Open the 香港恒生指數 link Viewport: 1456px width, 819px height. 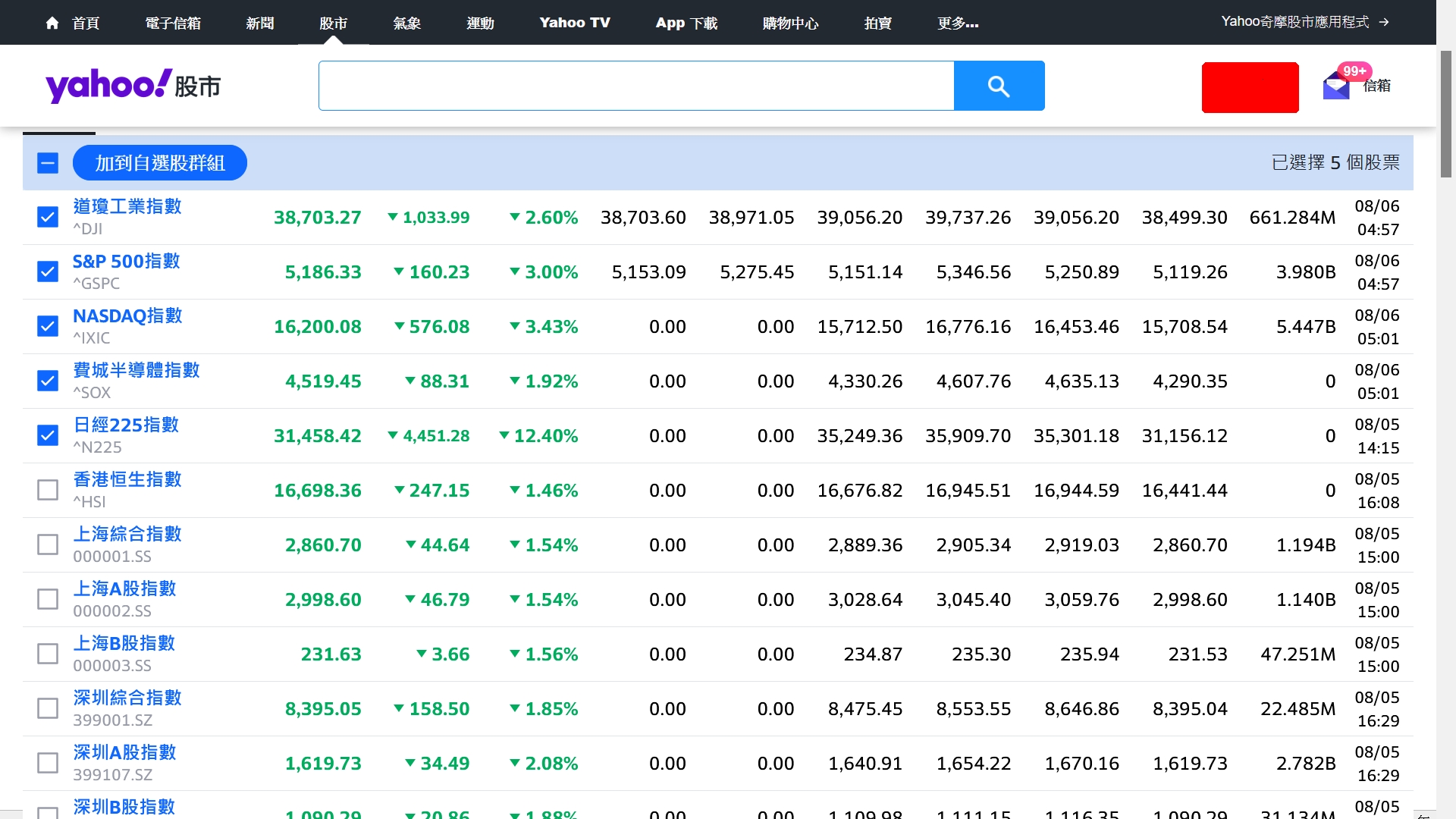coord(127,479)
